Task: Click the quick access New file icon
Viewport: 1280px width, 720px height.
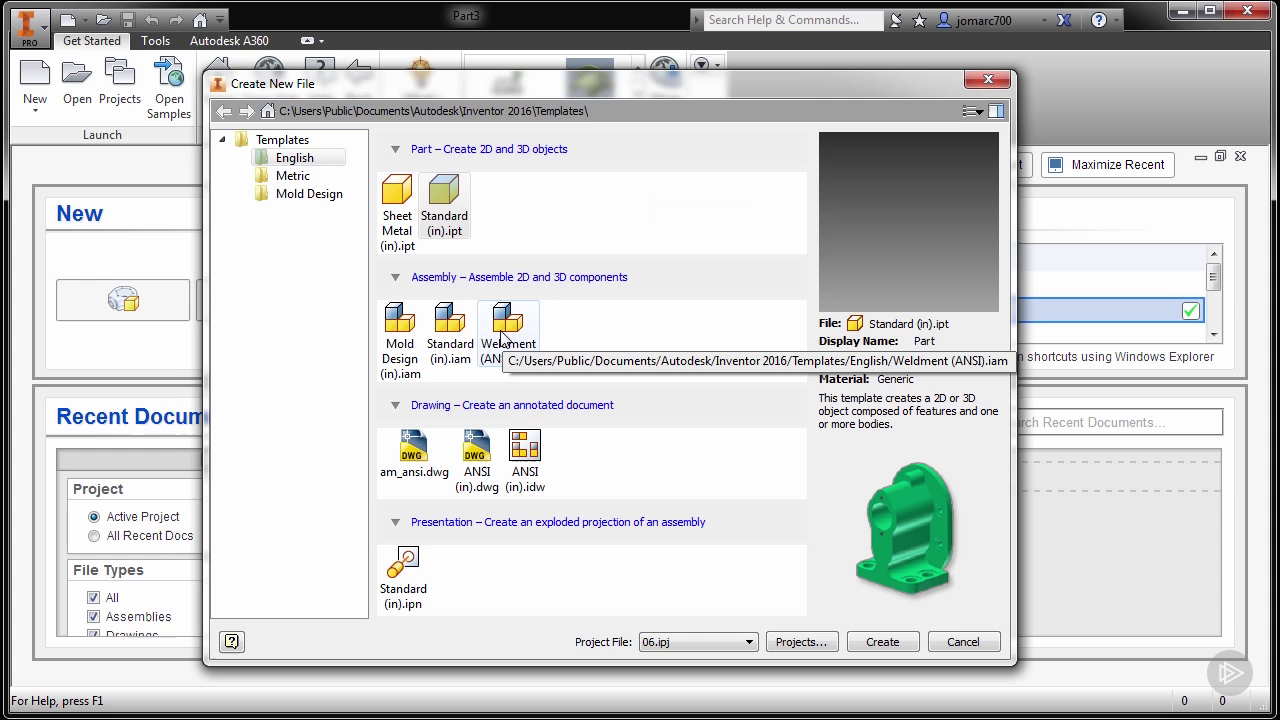Action: [67, 20]
